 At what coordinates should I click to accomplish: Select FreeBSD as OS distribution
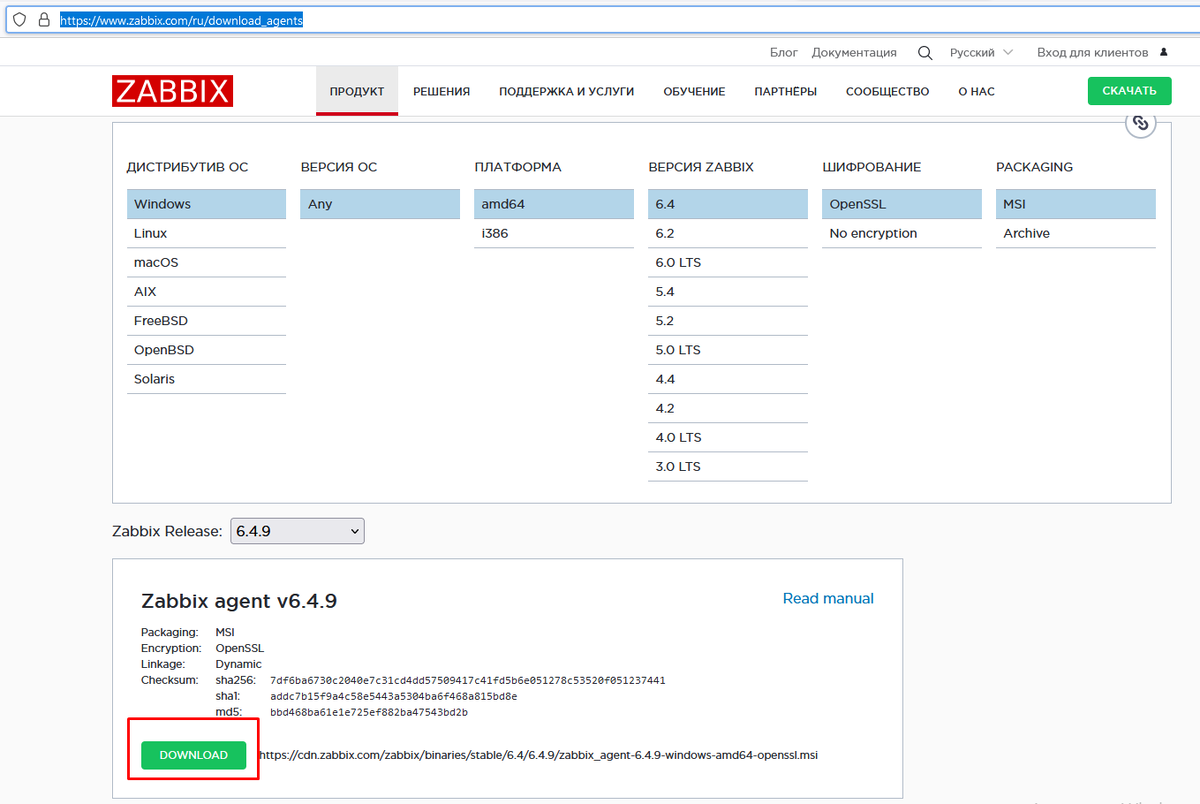pos(206,320)
